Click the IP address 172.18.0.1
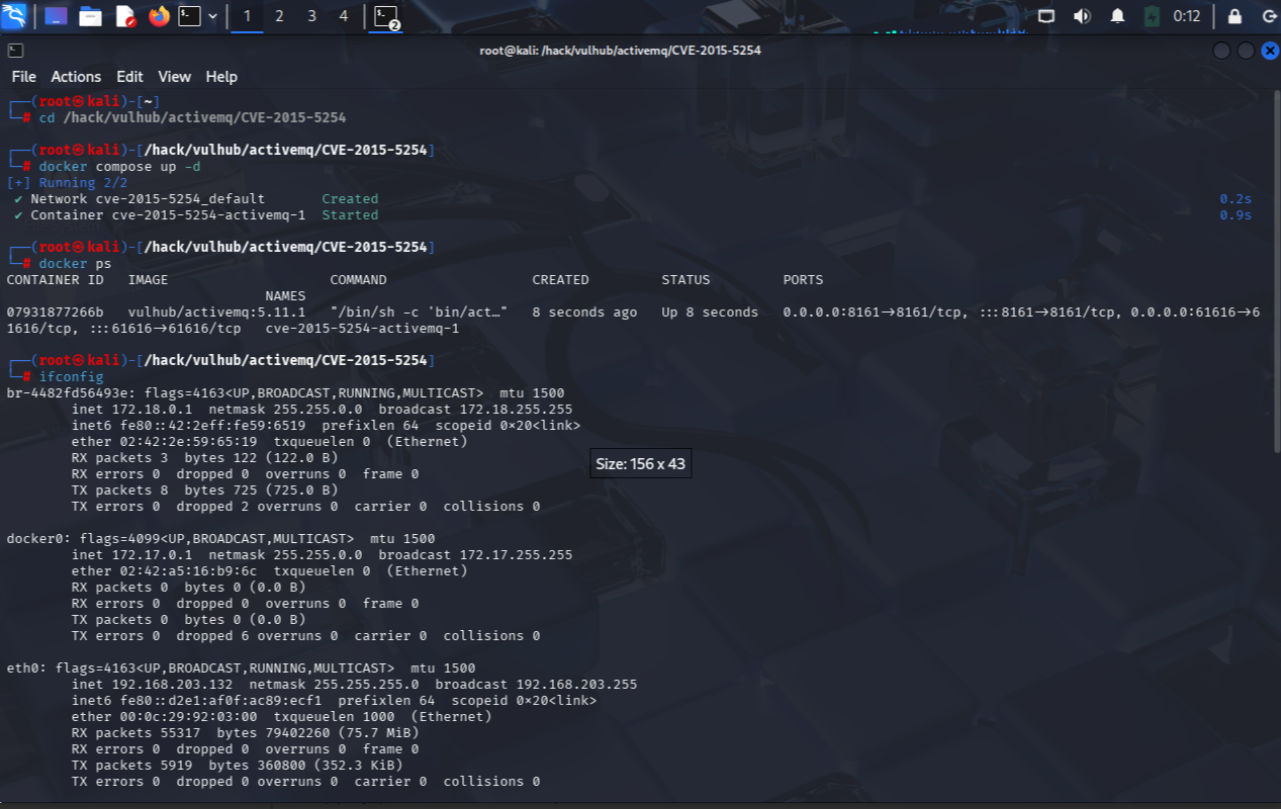1281x809 pixels. 152,409
